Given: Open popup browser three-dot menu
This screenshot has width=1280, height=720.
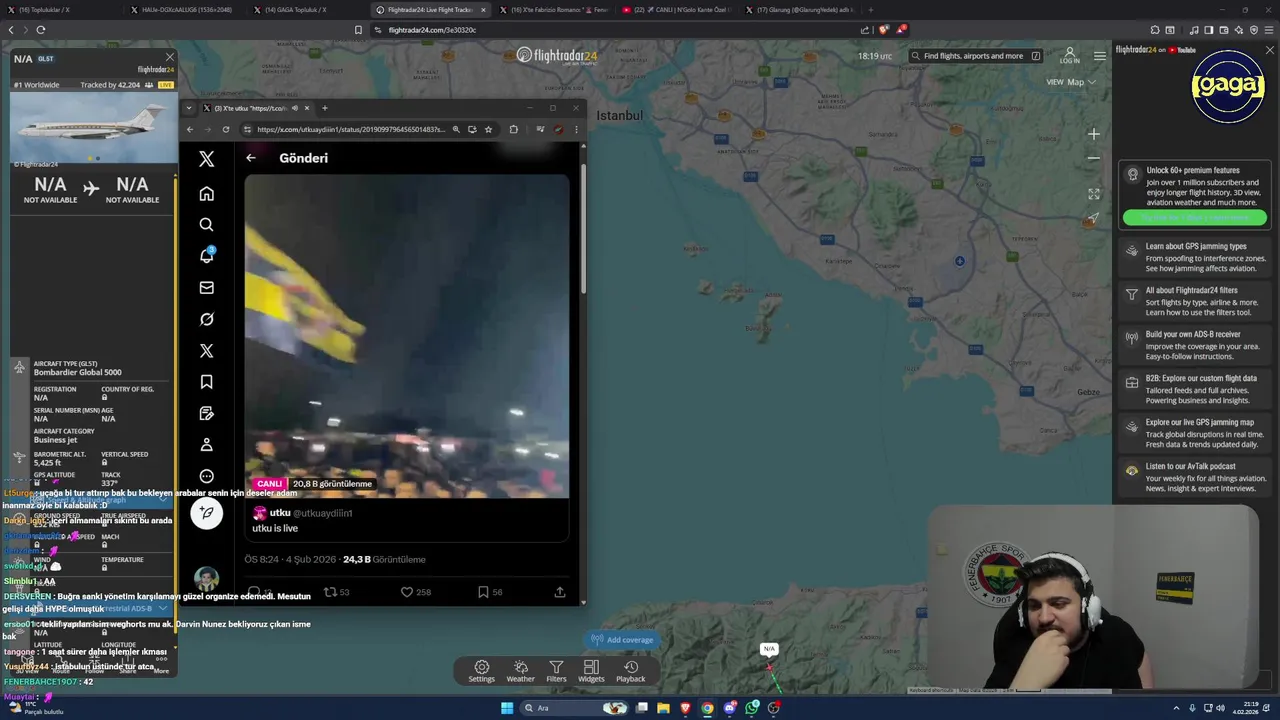Looking at the screenshot, I should [576, 129].
